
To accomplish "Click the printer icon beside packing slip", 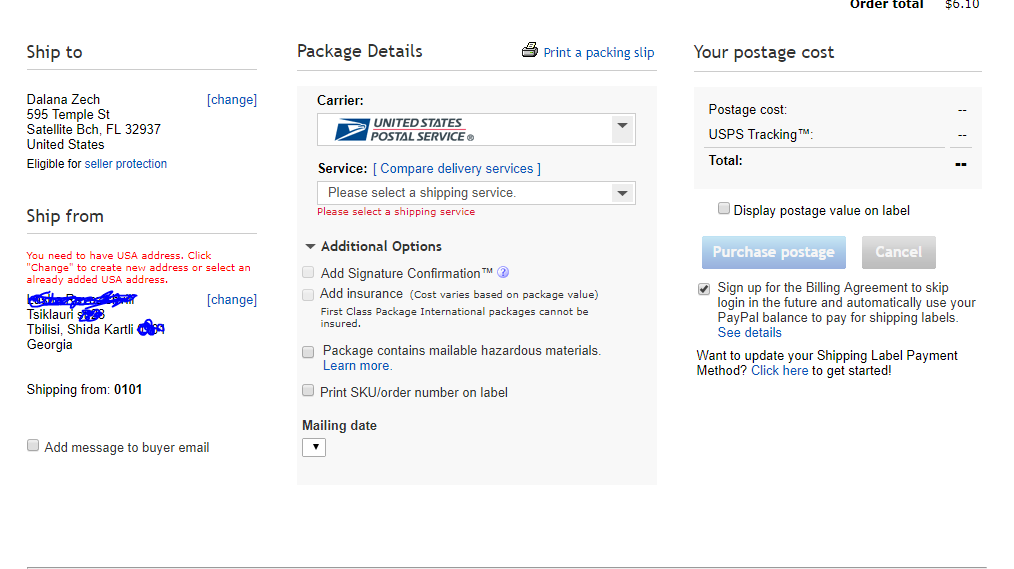I will [x=530, y=51].
